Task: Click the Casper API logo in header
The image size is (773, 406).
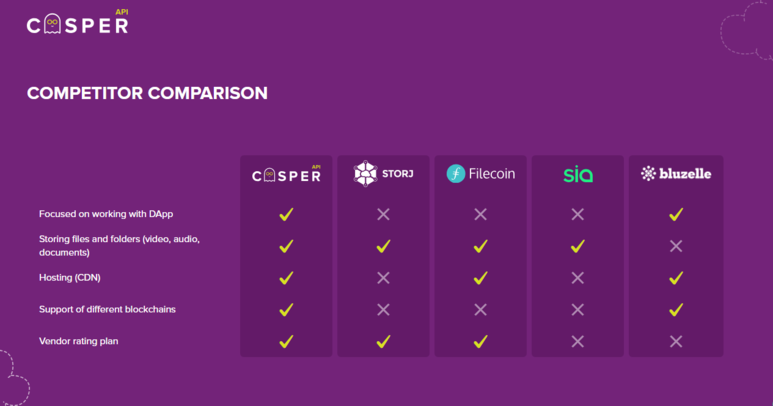Action: [77, 24]
